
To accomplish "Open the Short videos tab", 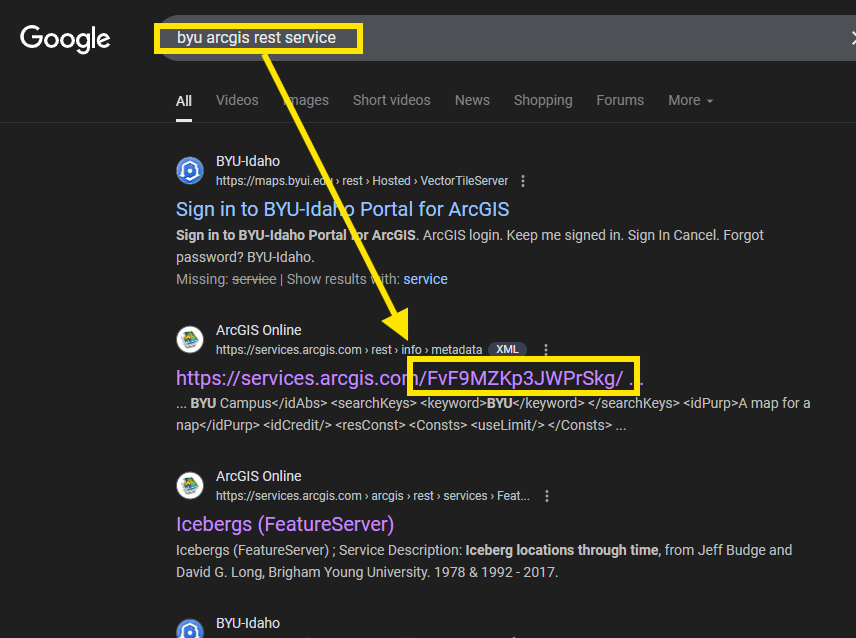I will coord(391,100).
